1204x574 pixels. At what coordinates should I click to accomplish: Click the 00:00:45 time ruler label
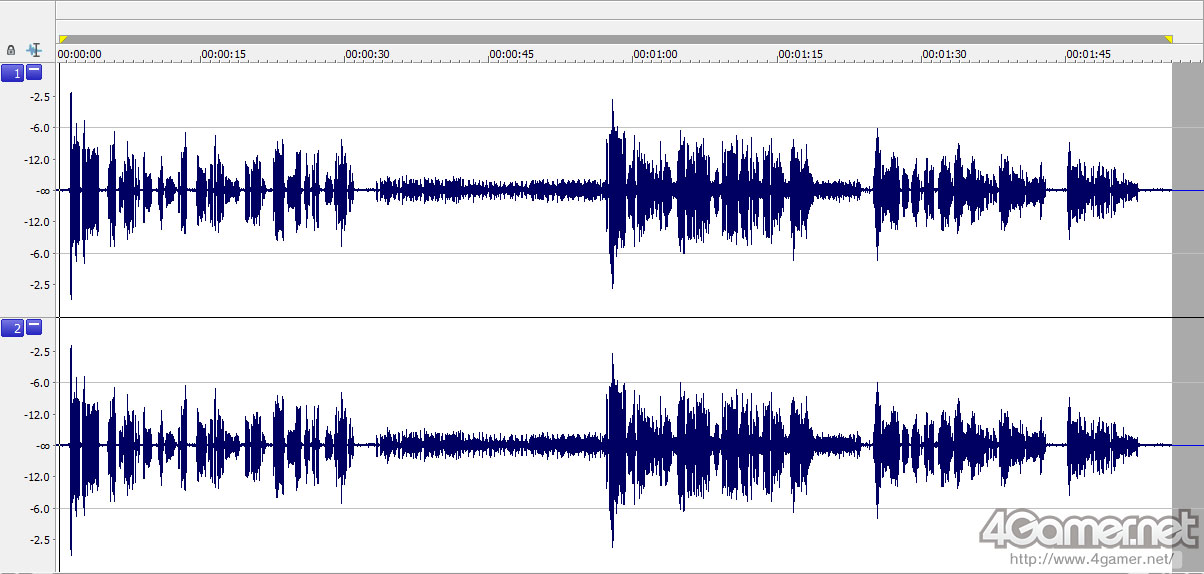[x=512, y=54]
